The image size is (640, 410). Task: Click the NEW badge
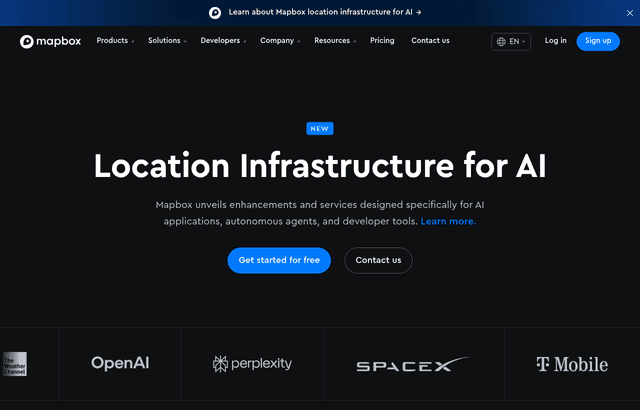tap(320, 129)
